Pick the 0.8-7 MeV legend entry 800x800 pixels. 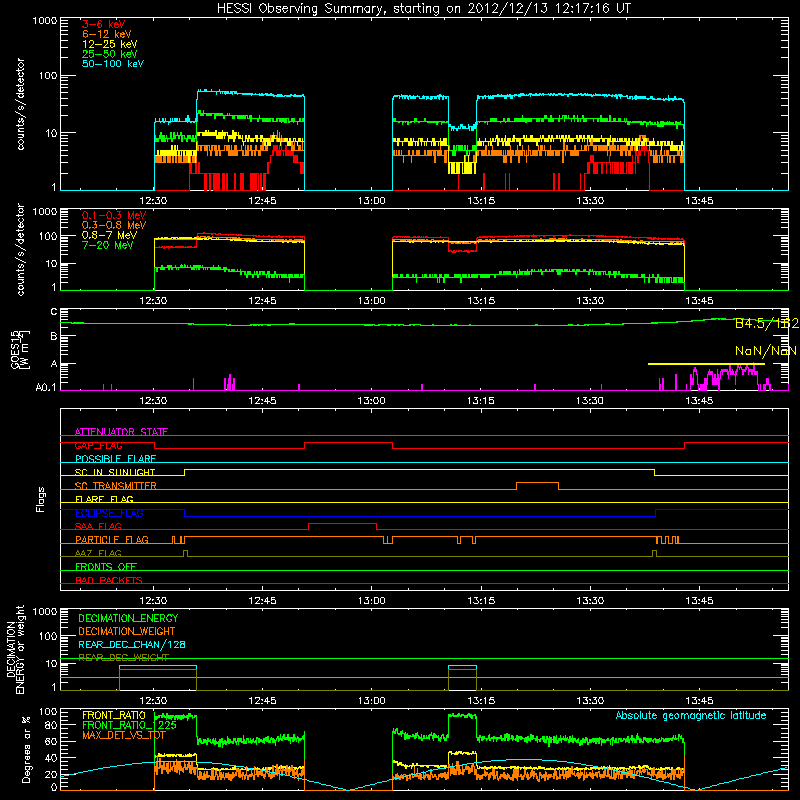[x=109, y=236]
